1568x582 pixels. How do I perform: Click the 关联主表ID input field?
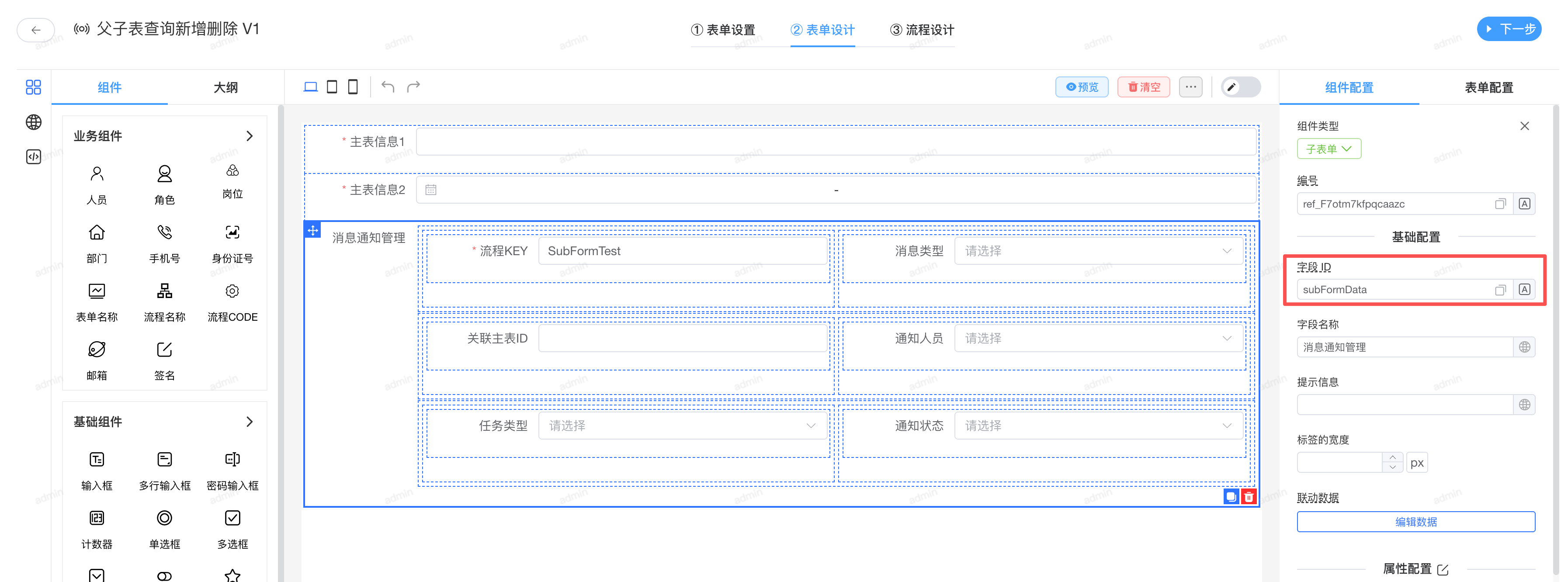pos(682,339)
